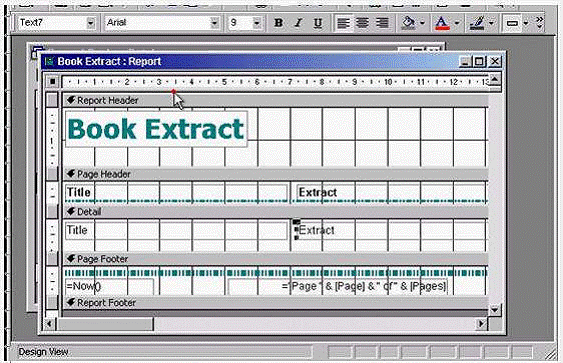Click the =Now() text box
Viewport: 563px width, 363px height.
(109, 286)
